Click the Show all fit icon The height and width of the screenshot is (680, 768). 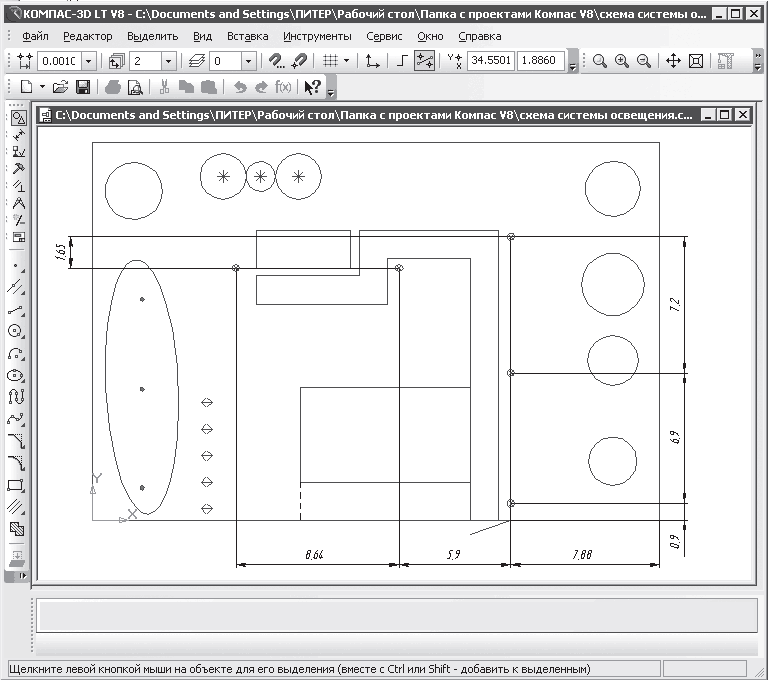click(696, 61)
